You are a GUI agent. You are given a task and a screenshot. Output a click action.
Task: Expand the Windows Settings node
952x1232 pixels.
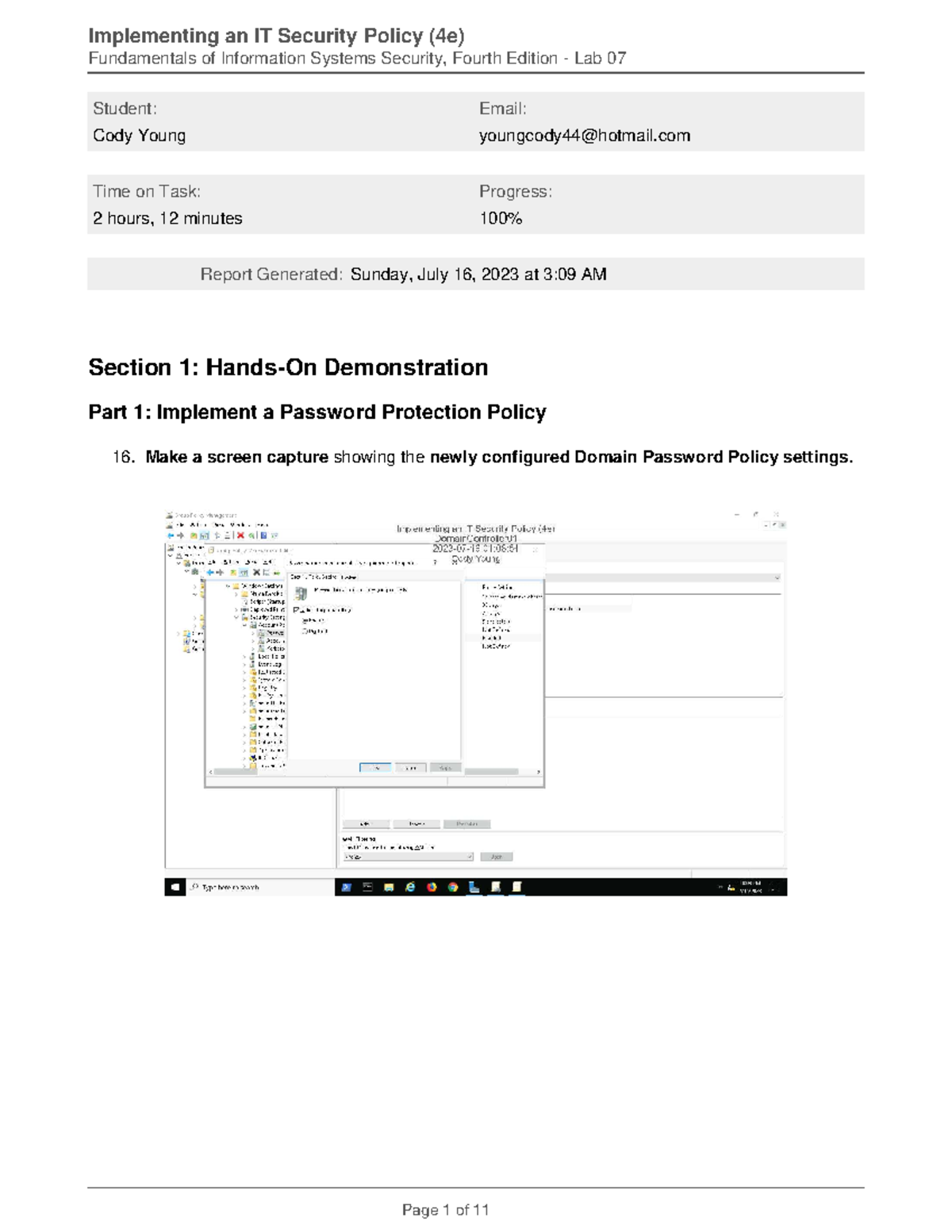(229, 584)
